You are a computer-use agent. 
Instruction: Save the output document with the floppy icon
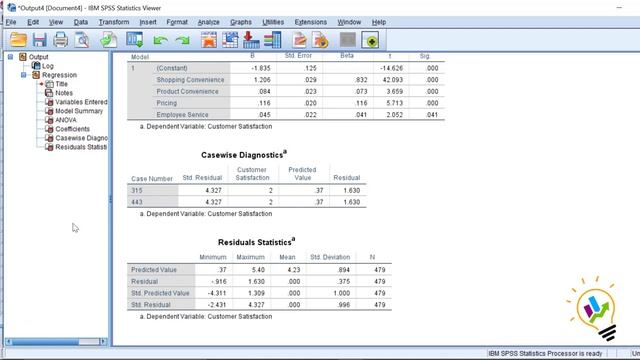[x=40, y=40]
